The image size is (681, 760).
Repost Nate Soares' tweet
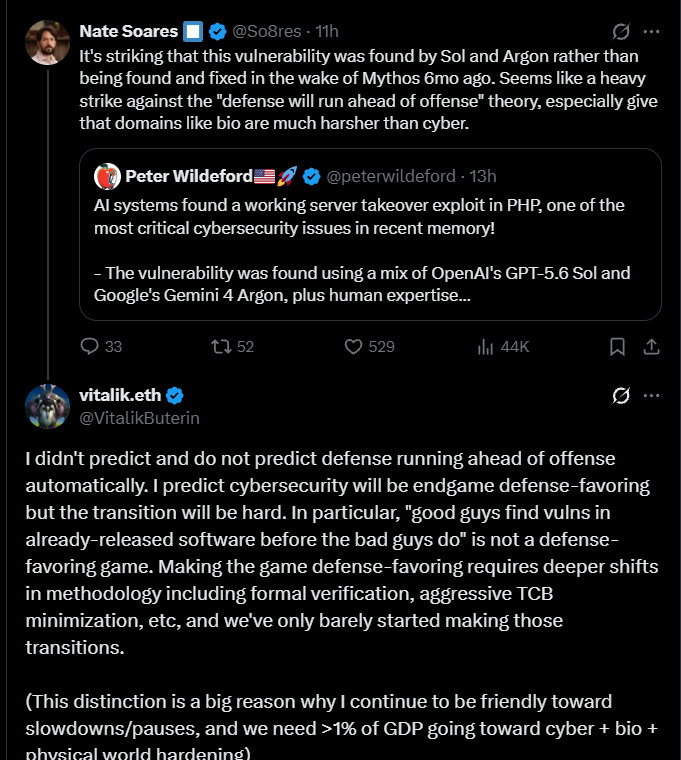233,347
